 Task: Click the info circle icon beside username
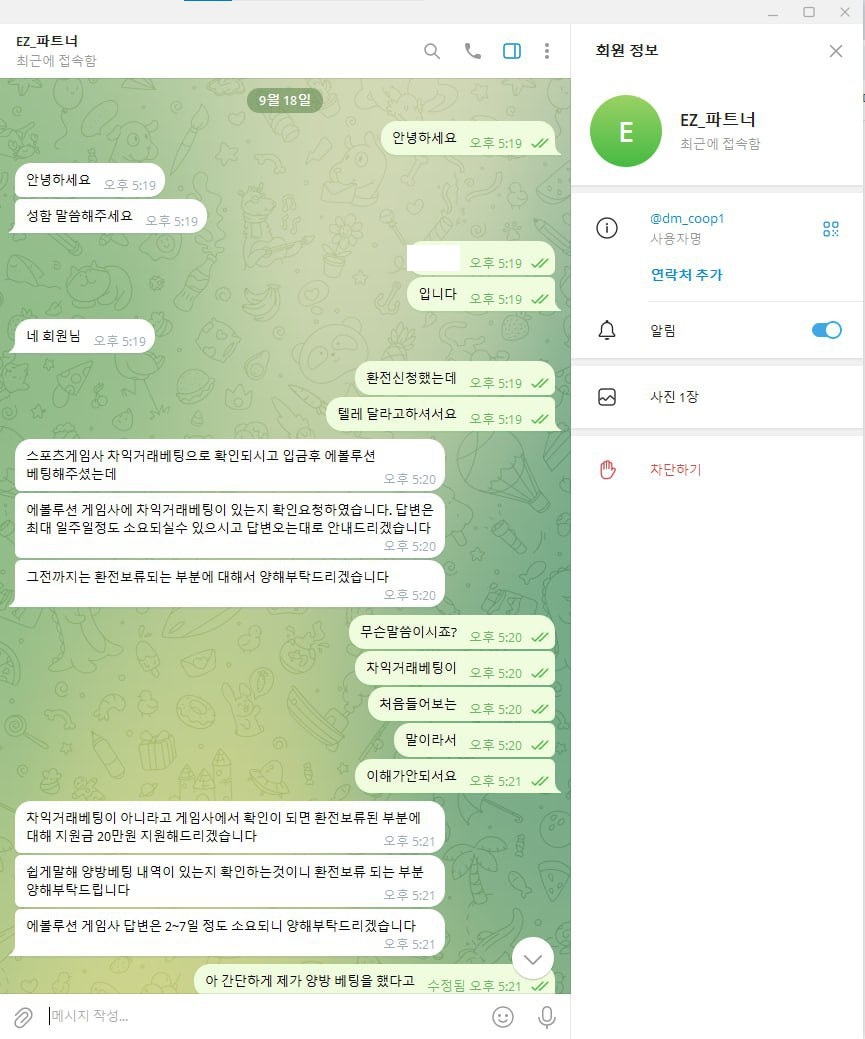[x=607, y=228]
